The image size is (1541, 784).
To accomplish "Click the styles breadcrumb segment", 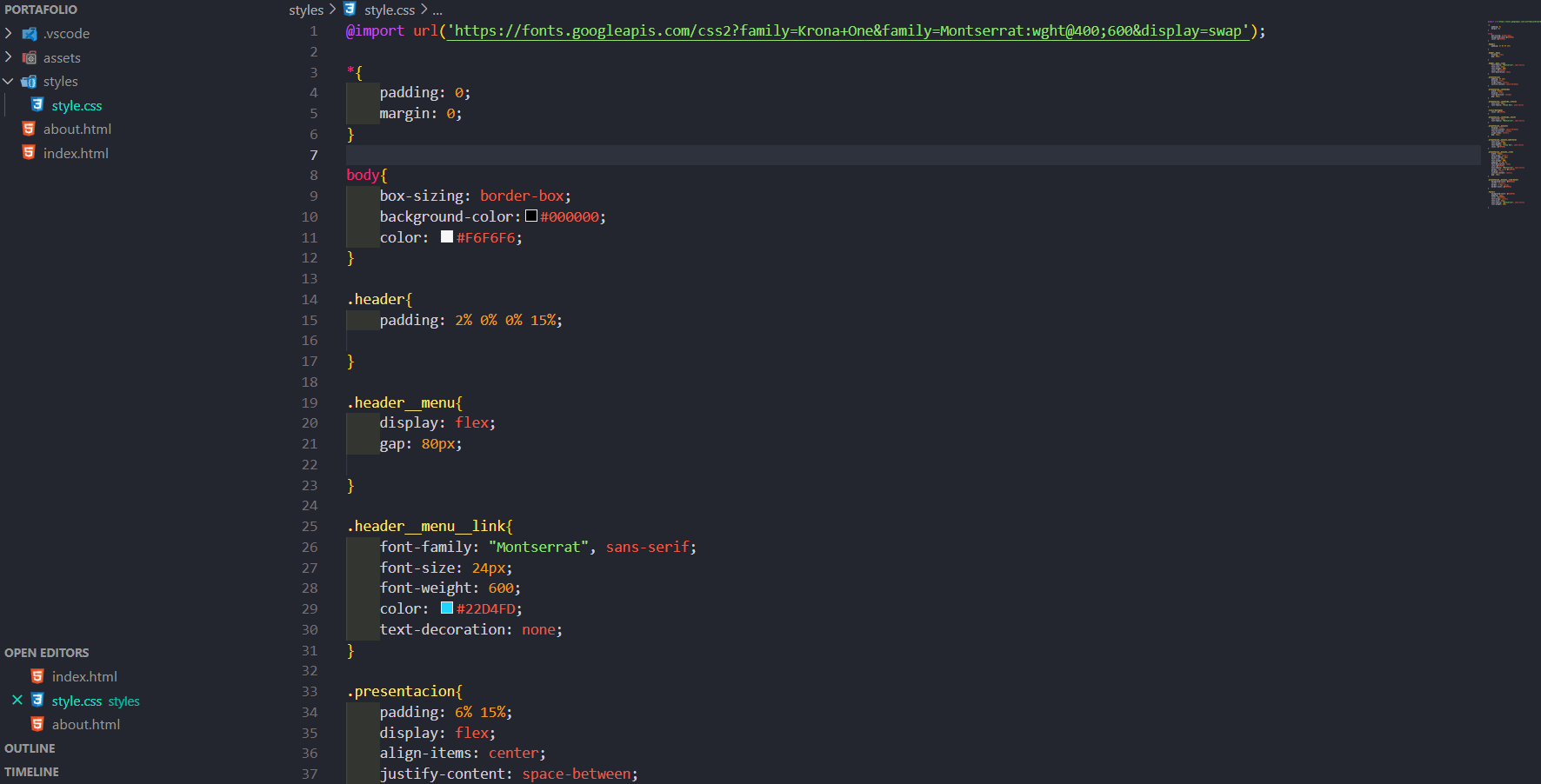I will pyautogui.click(x=306, y=10).
